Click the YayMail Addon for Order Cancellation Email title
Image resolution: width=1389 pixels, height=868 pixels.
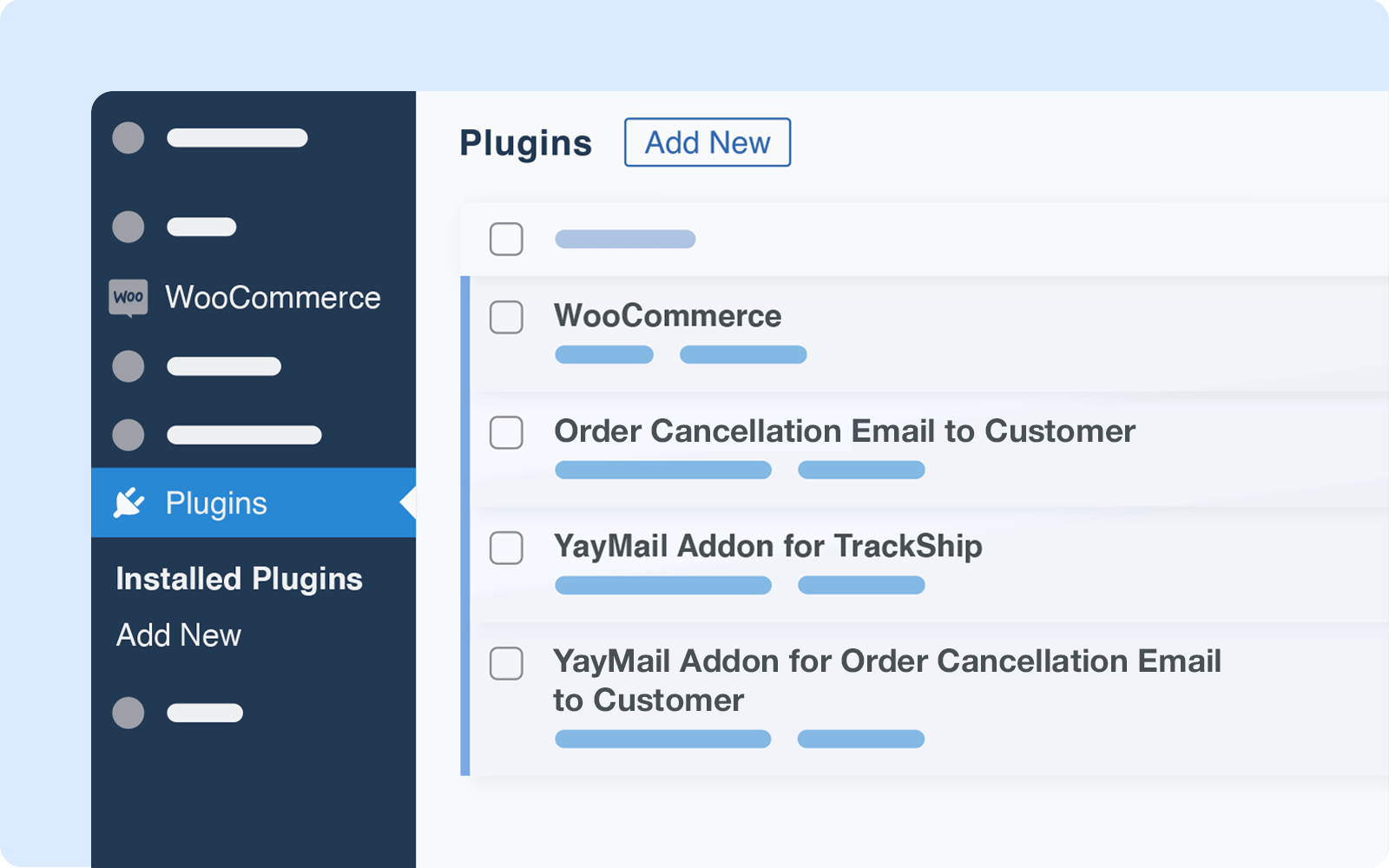pyautogui.click(x=887, y=681)
